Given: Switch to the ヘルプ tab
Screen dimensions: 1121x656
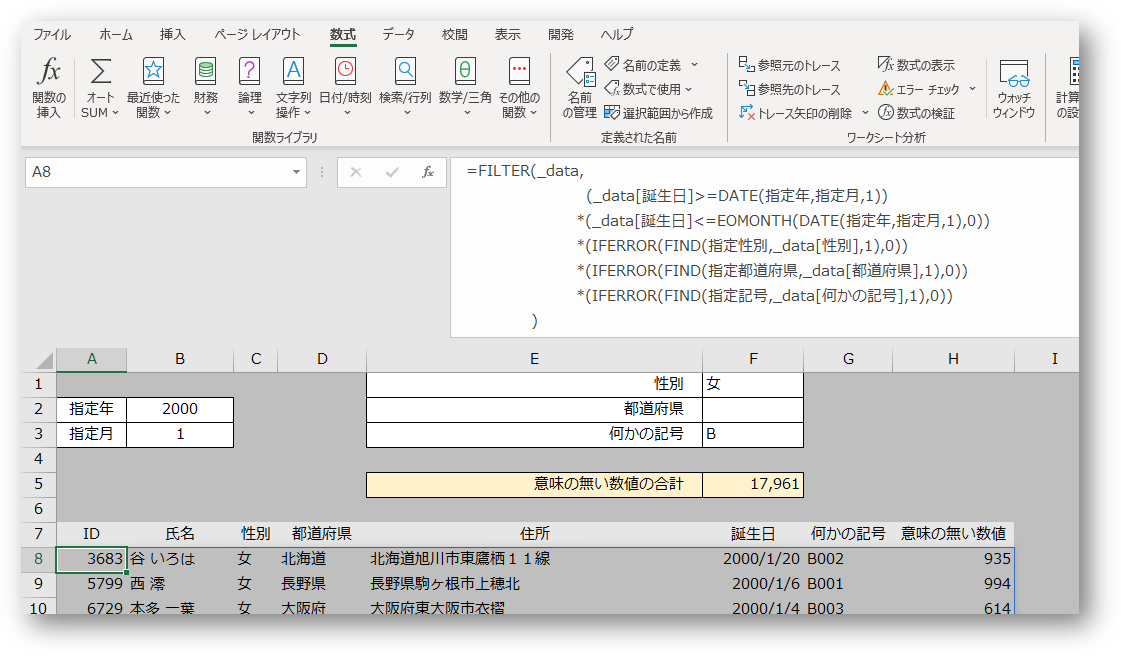Looking at the screenshot, I should [x=616, y=34].
